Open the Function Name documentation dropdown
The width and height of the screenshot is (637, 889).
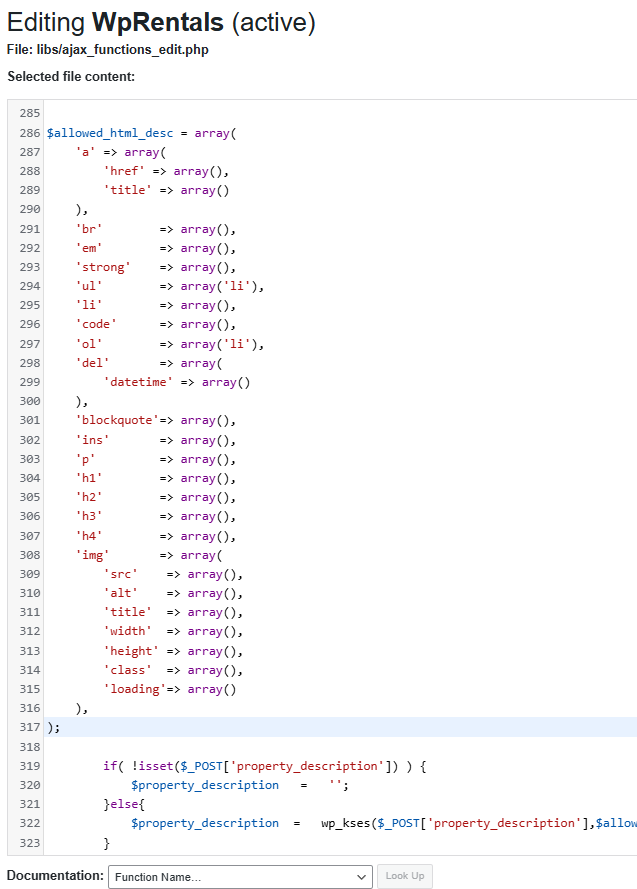point(240,876)
